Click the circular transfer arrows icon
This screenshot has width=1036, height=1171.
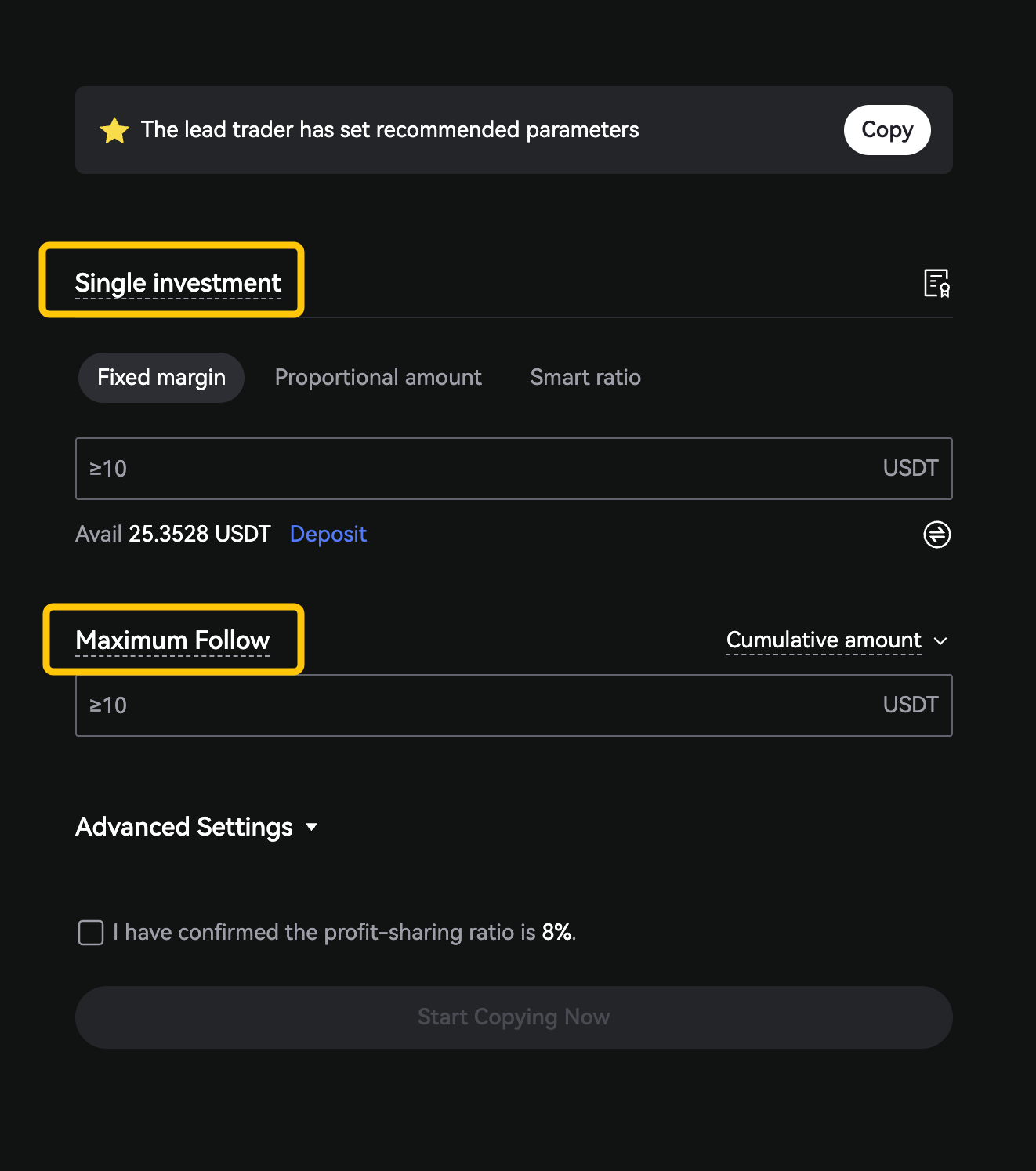(x=936, y=535)
